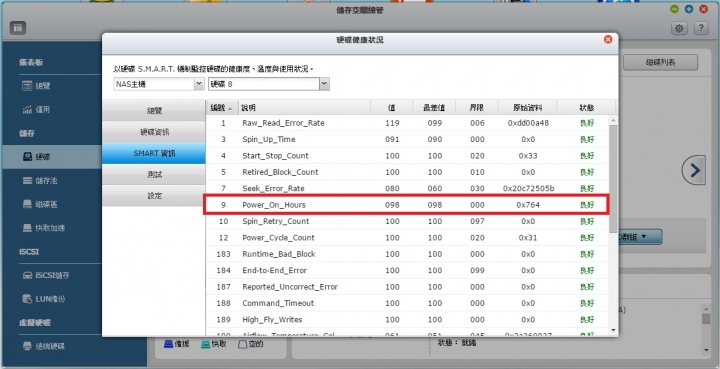720x369 pixels.
Task: Select the Seek_Error_Rate row
Action: pos(407,188)
